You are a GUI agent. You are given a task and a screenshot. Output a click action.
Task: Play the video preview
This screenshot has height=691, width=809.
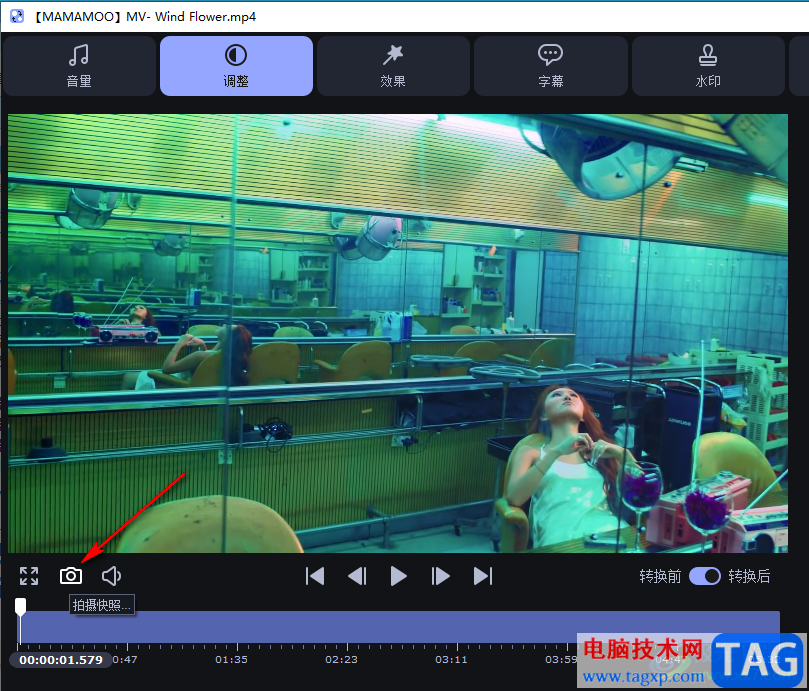[398, 576]
